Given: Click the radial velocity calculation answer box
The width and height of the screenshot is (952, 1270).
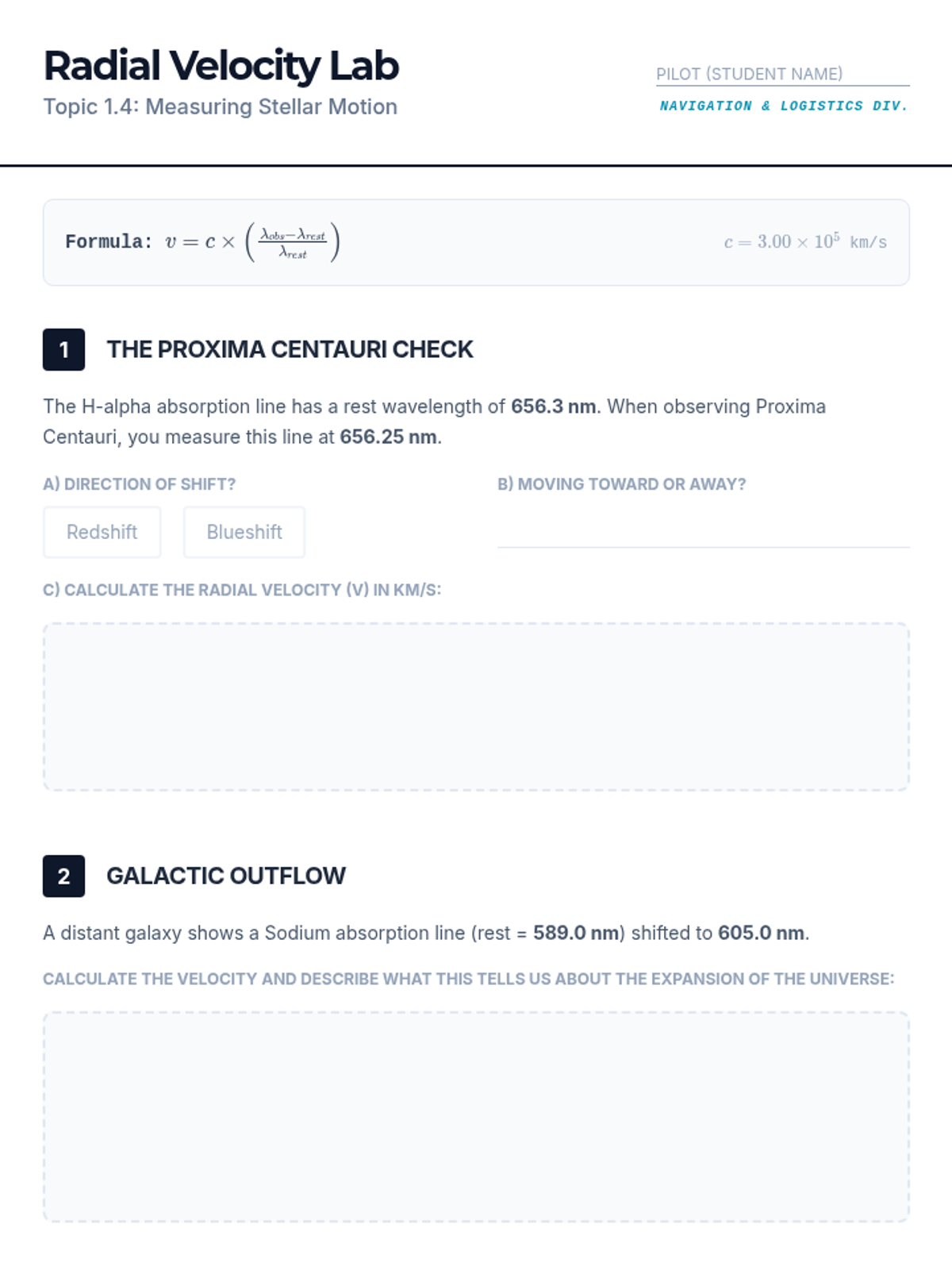Looking at the screenshot, I should point(476,706).
